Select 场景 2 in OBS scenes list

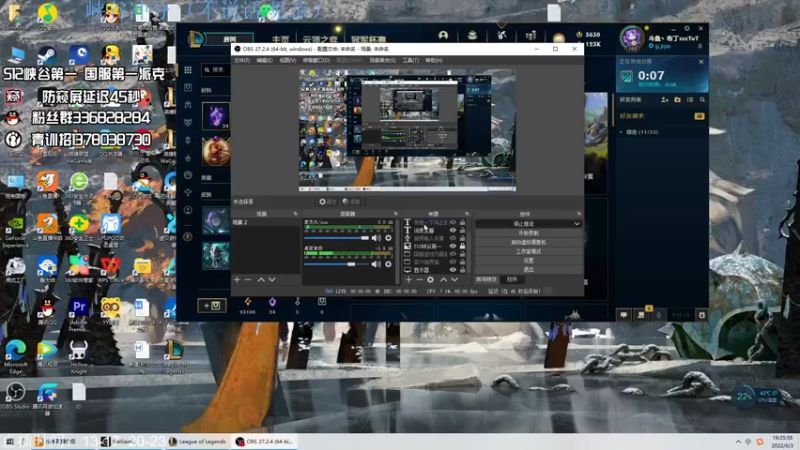[265, 222]
